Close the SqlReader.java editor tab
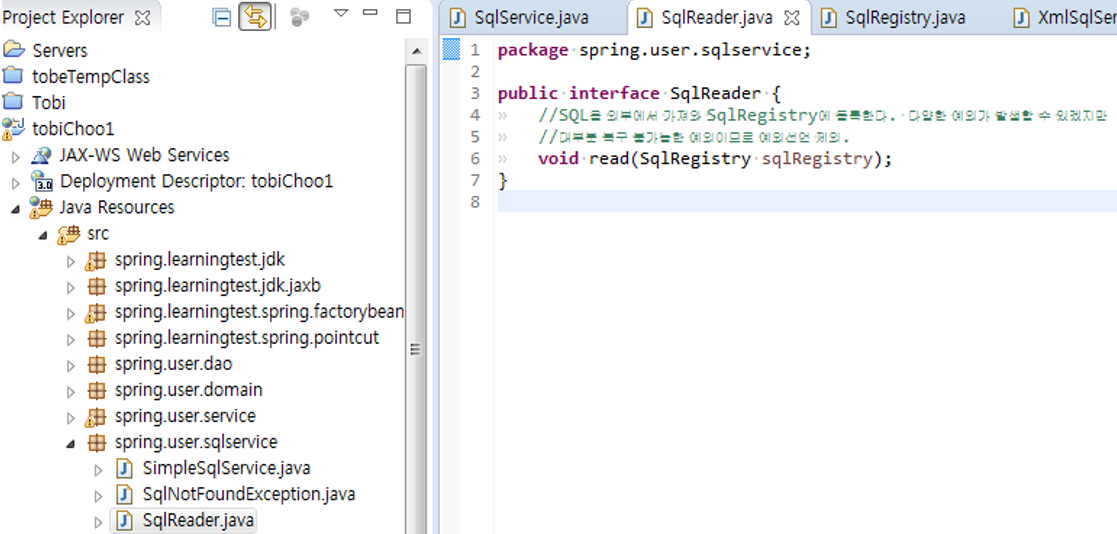The image size is (1117, 534). coord(791,19)
